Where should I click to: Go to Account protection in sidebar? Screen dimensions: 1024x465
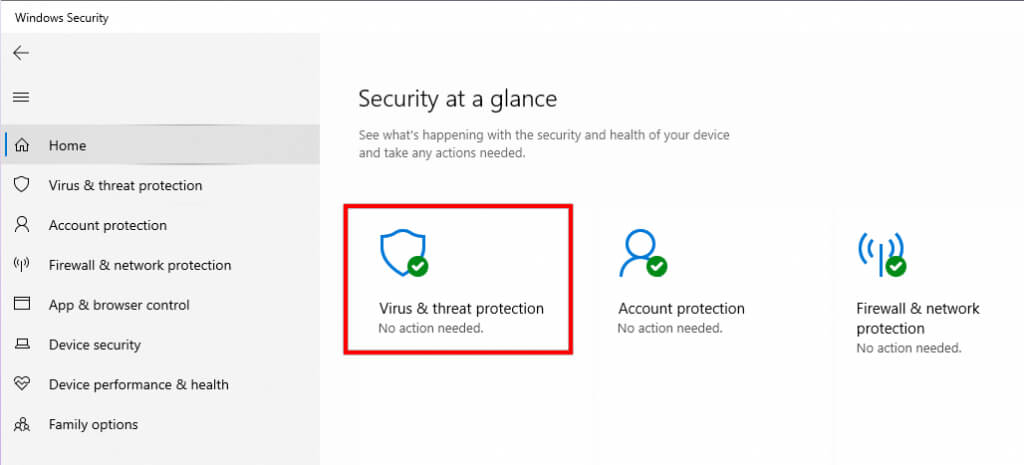[x=107, y=225]
